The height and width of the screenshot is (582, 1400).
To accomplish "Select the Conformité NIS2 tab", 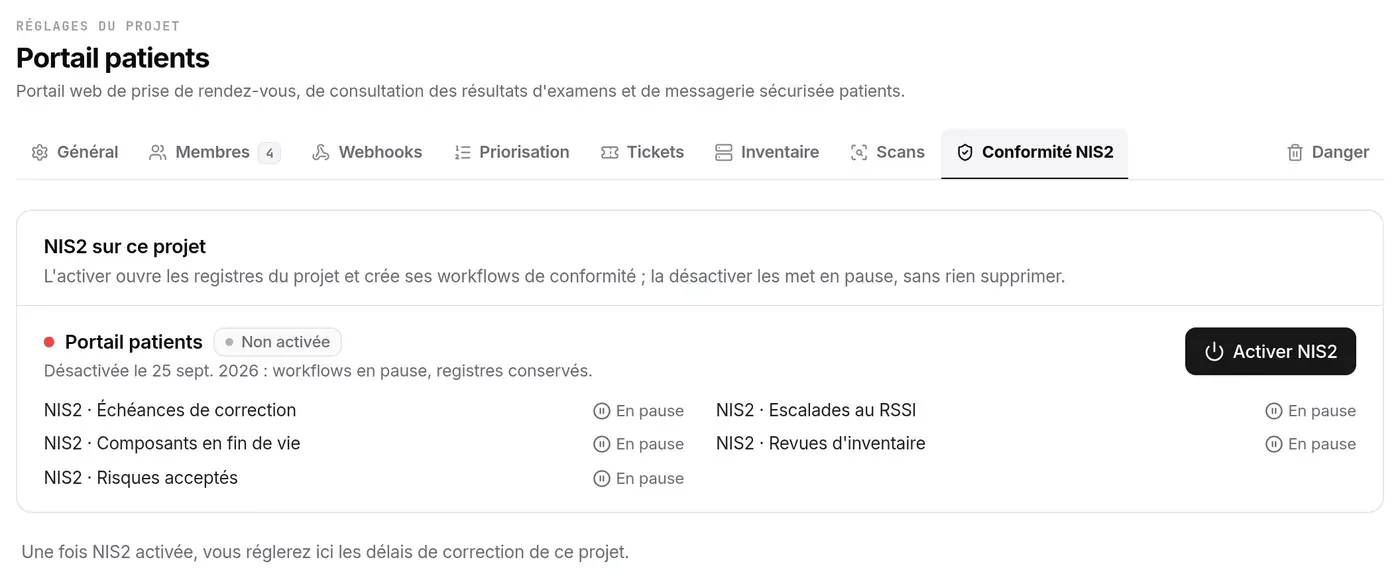I will 1034,153.
